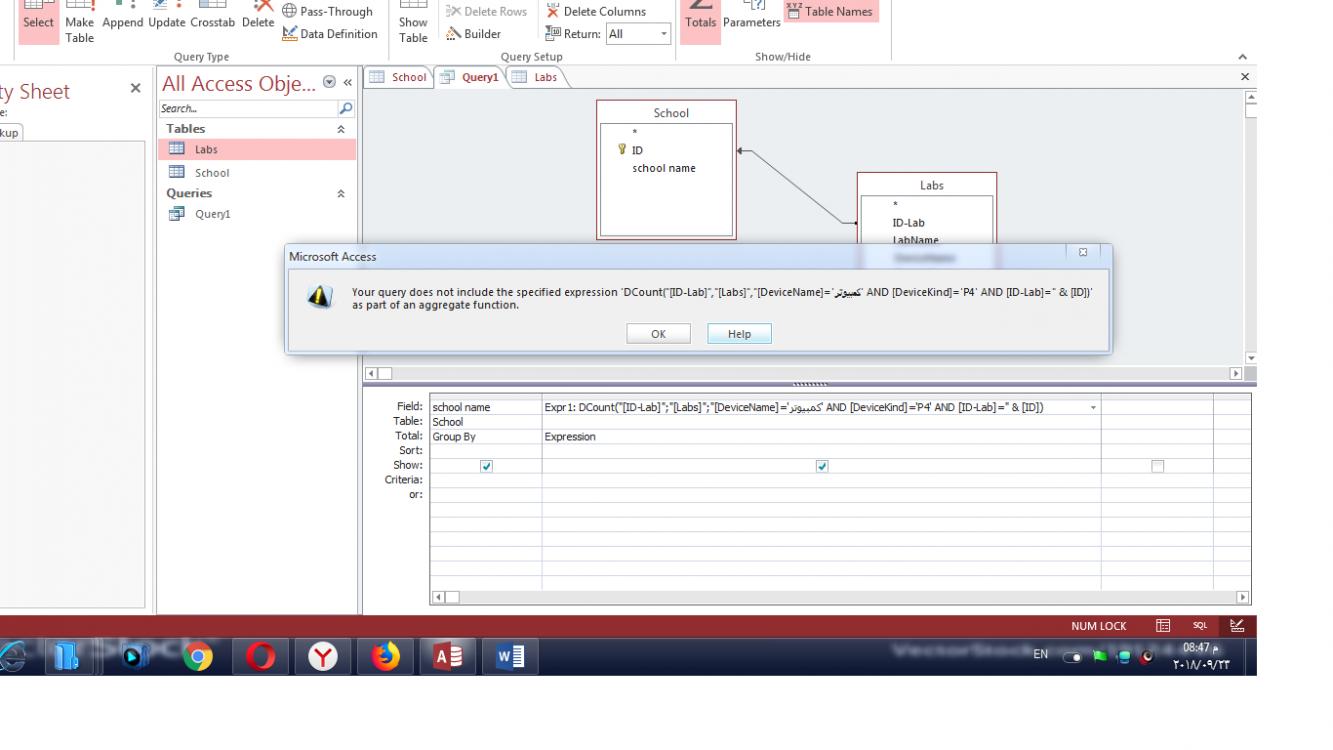This screenshot has width=1333, height=750.
Task: Toggle Table Names display
Action: point(830,11)
